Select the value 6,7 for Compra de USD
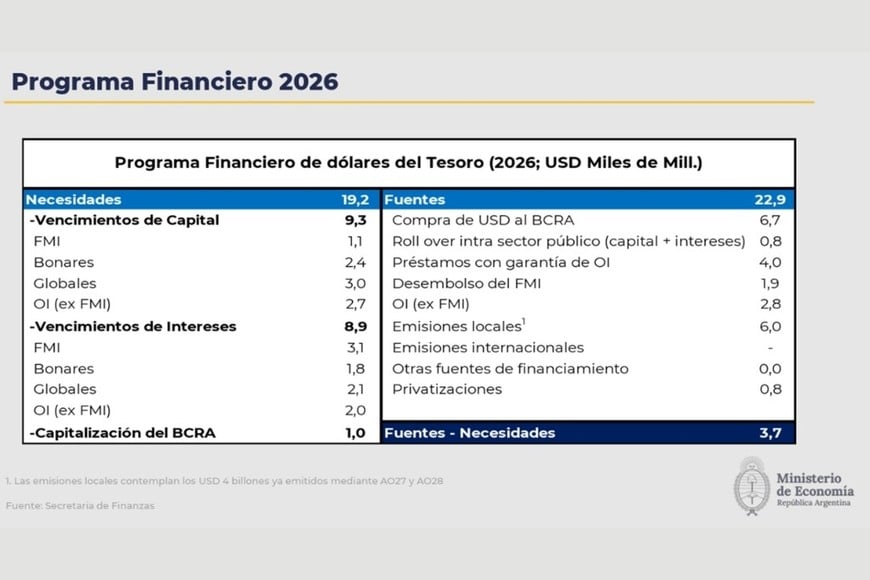Screen dimensions: 870x580 pos(770,220)
